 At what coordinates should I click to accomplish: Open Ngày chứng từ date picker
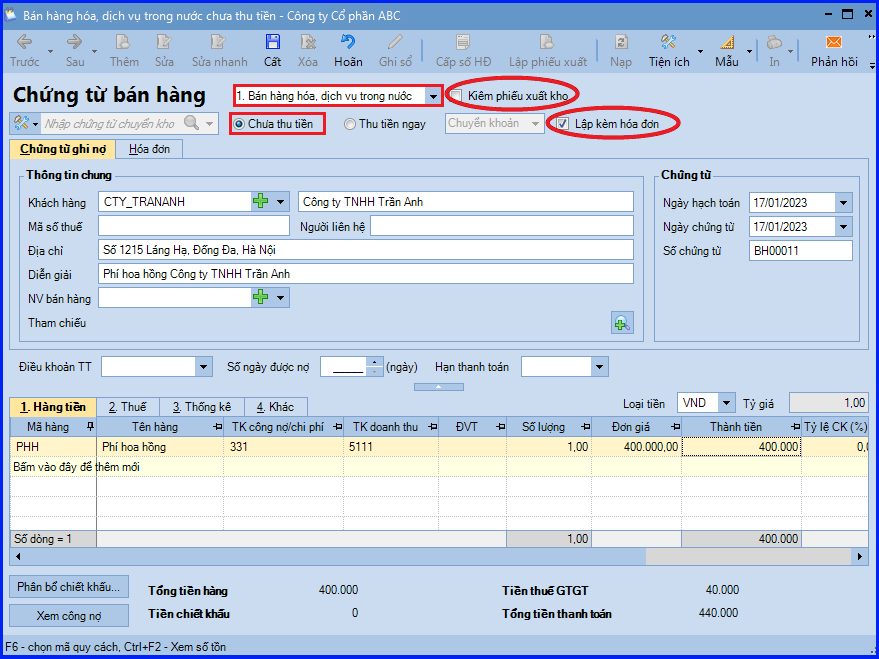pos(843,227)
